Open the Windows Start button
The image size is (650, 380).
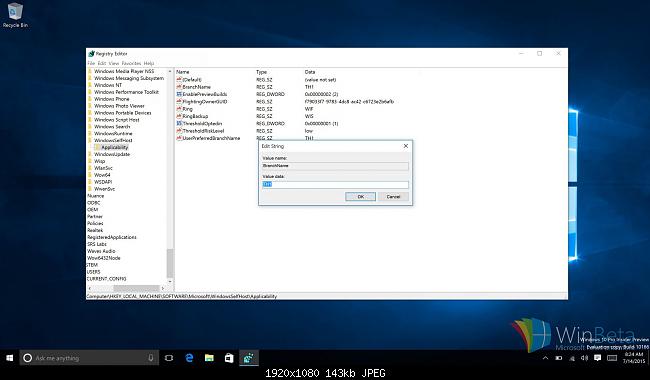[10, 358]
